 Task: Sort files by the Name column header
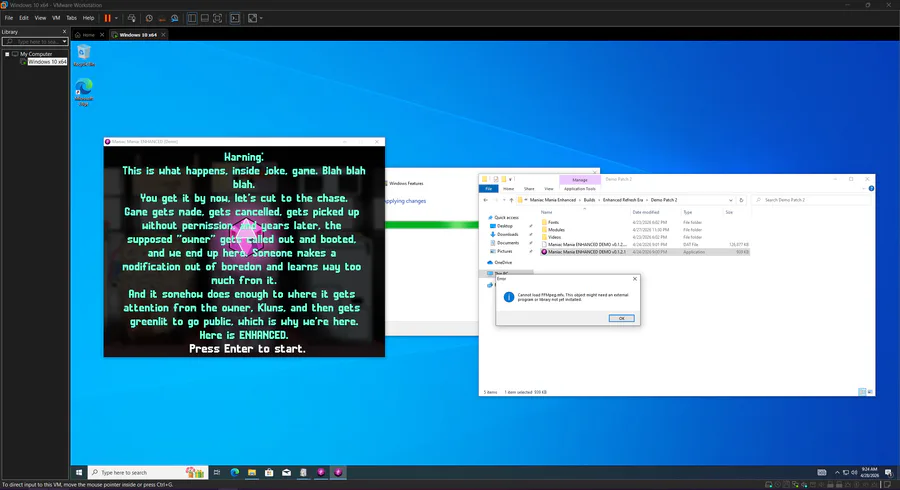coord(546,213)
